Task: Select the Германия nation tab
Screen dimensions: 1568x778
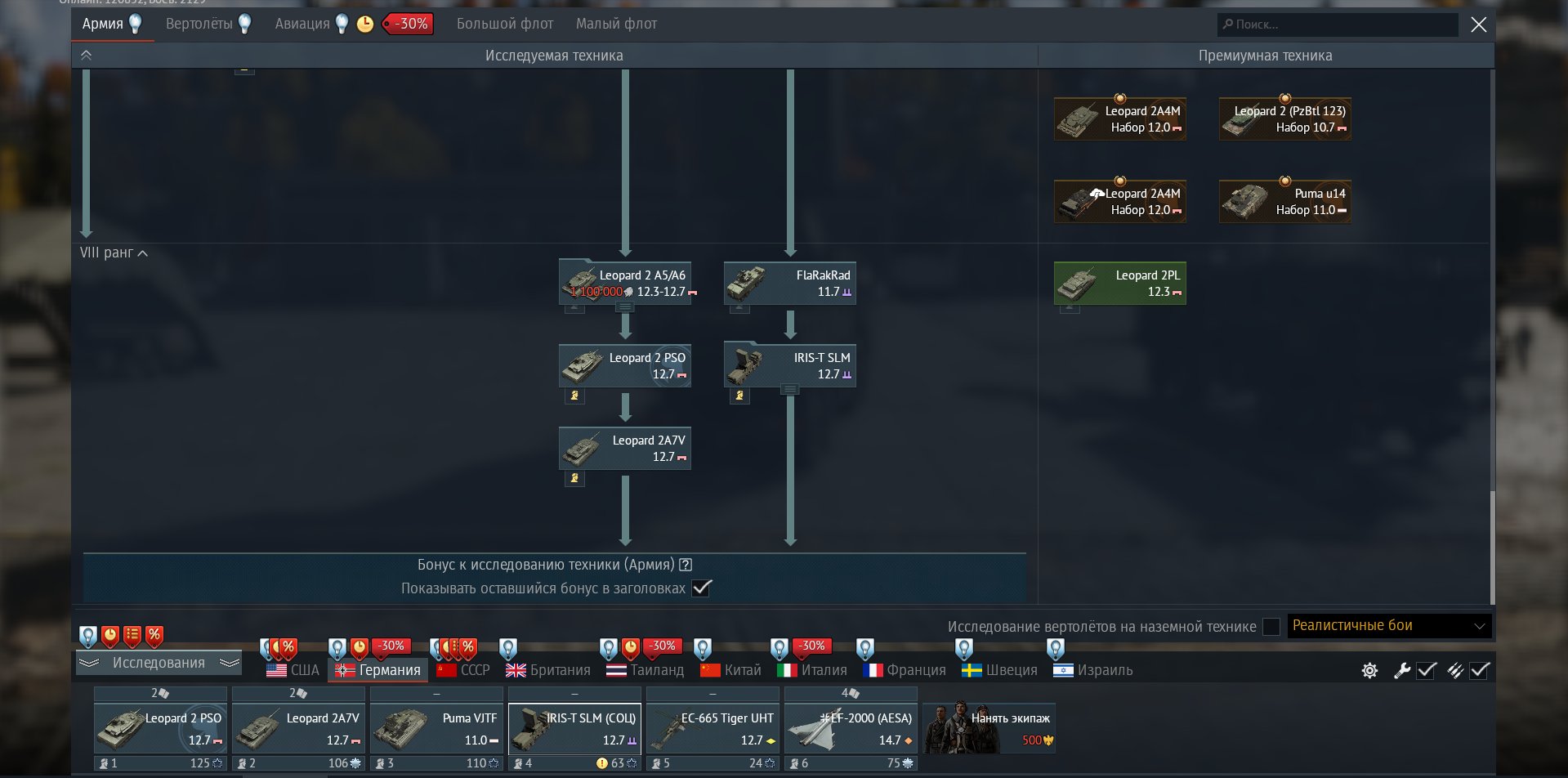Action: pos(377,670)
